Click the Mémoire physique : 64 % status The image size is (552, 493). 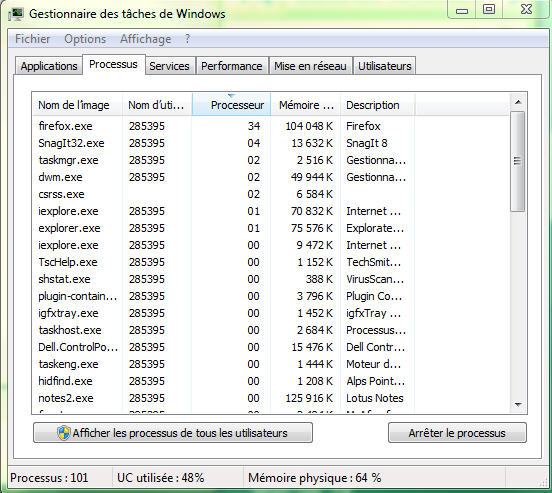pyautogui.click(x=314, y=478)
